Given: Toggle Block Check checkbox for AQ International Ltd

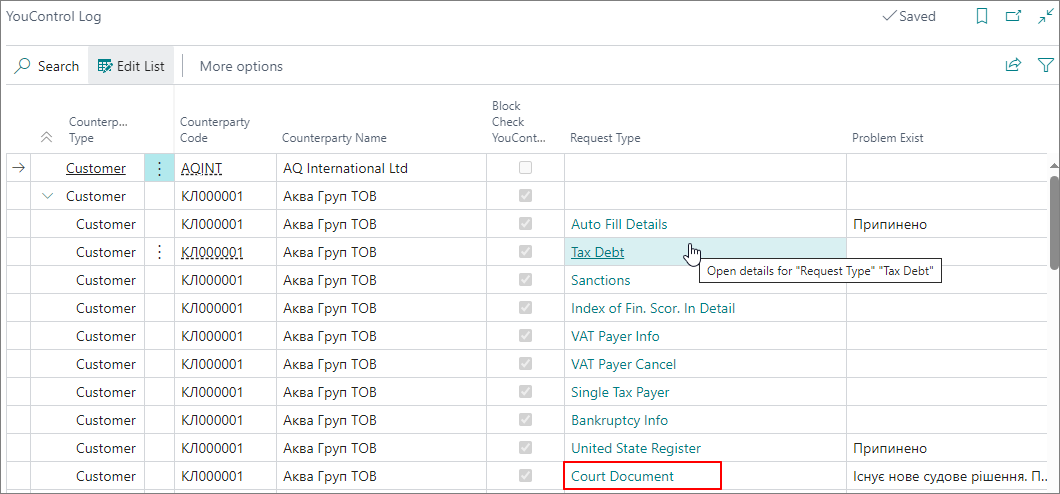Looking at the screenshot, I should [x=525, y=169].
